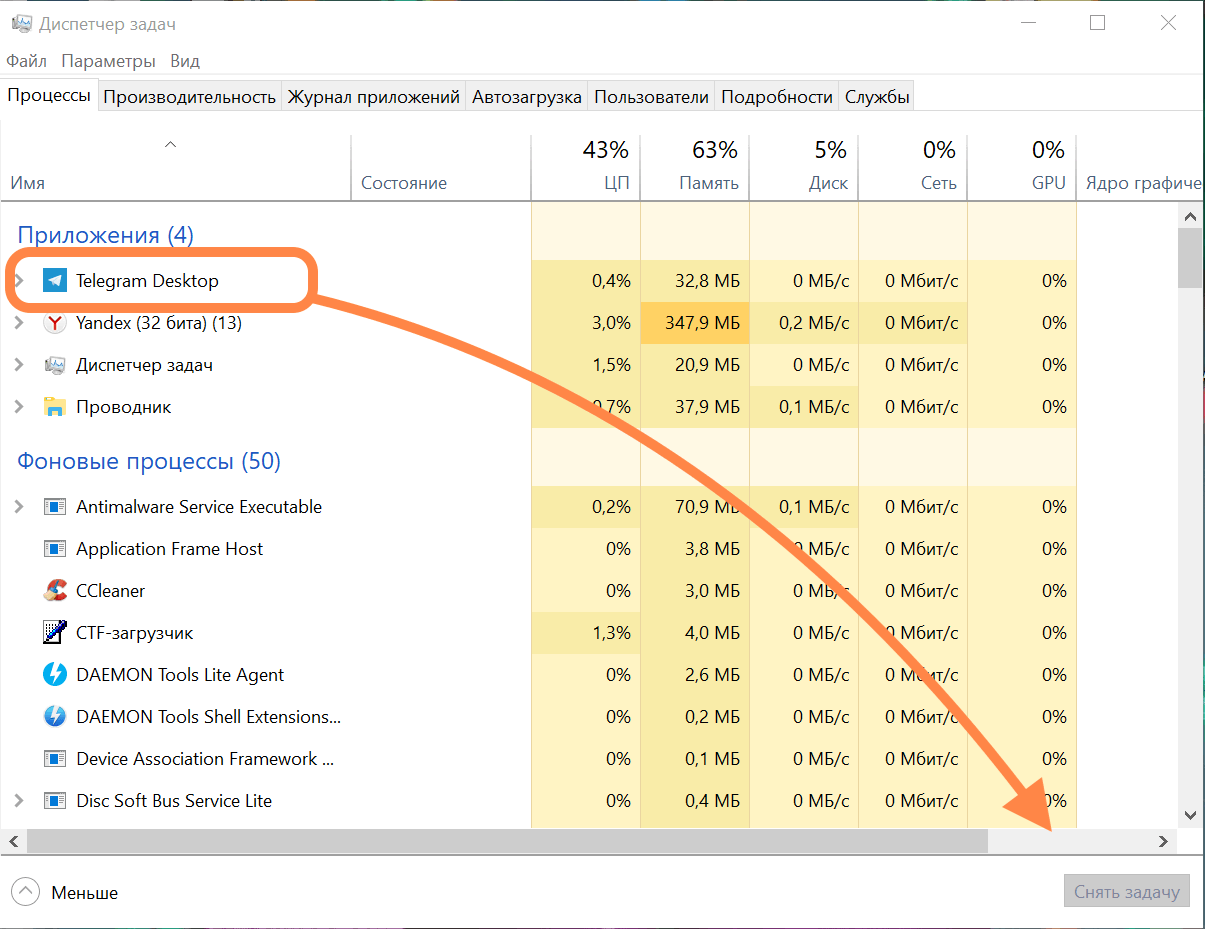Open the Пользователи tab
The image size is (1205, 929).
coord(651,97)
